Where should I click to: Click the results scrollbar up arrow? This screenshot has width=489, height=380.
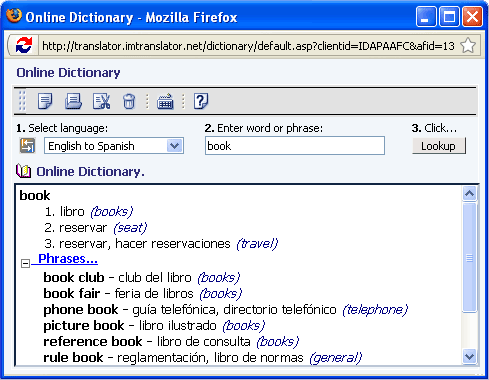[469, 194]
